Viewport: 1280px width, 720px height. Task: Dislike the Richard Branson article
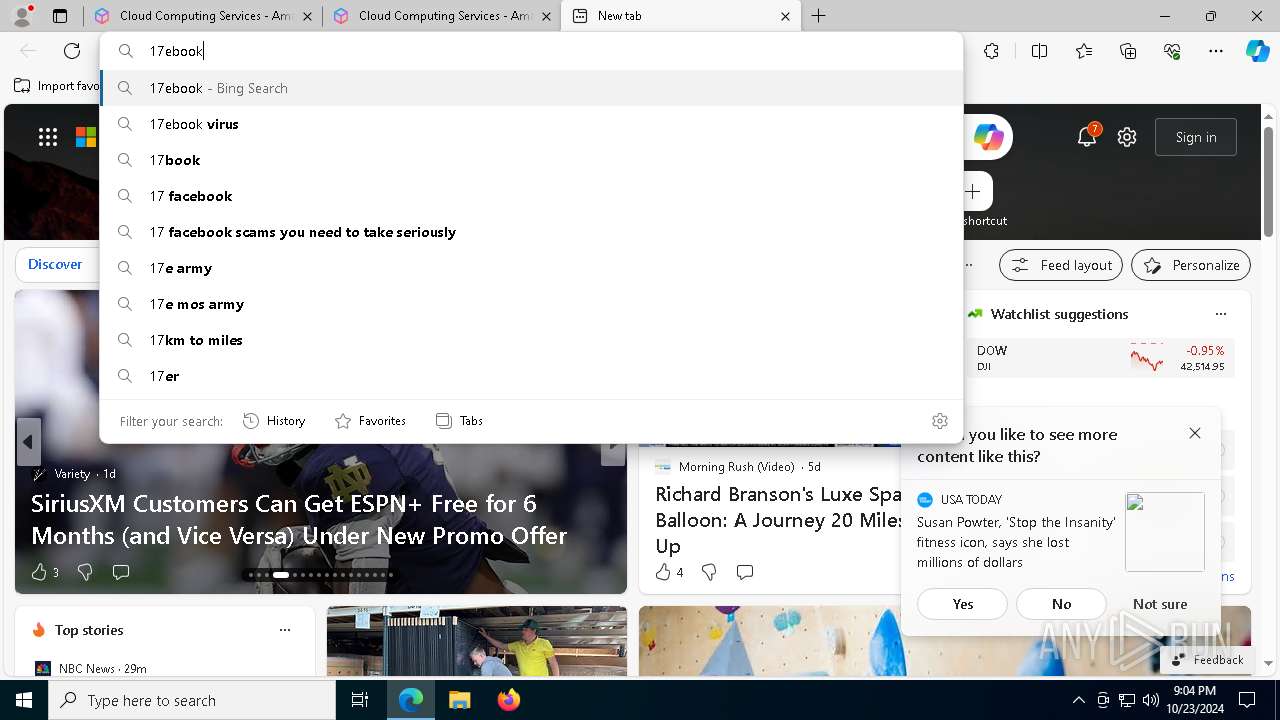(709, 572)
